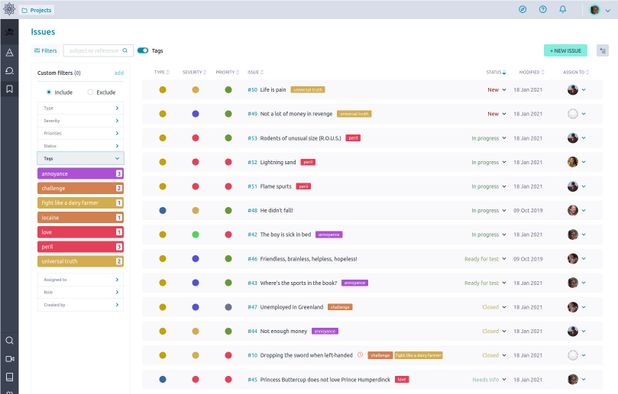The height and width of the screenshot is (394, 618).
Task: Expand the Severity filter section
Action: click(80, 121)
